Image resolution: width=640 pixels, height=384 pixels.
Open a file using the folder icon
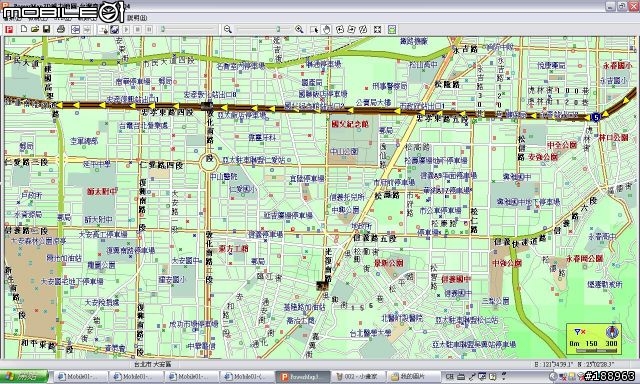pos(35,29)
